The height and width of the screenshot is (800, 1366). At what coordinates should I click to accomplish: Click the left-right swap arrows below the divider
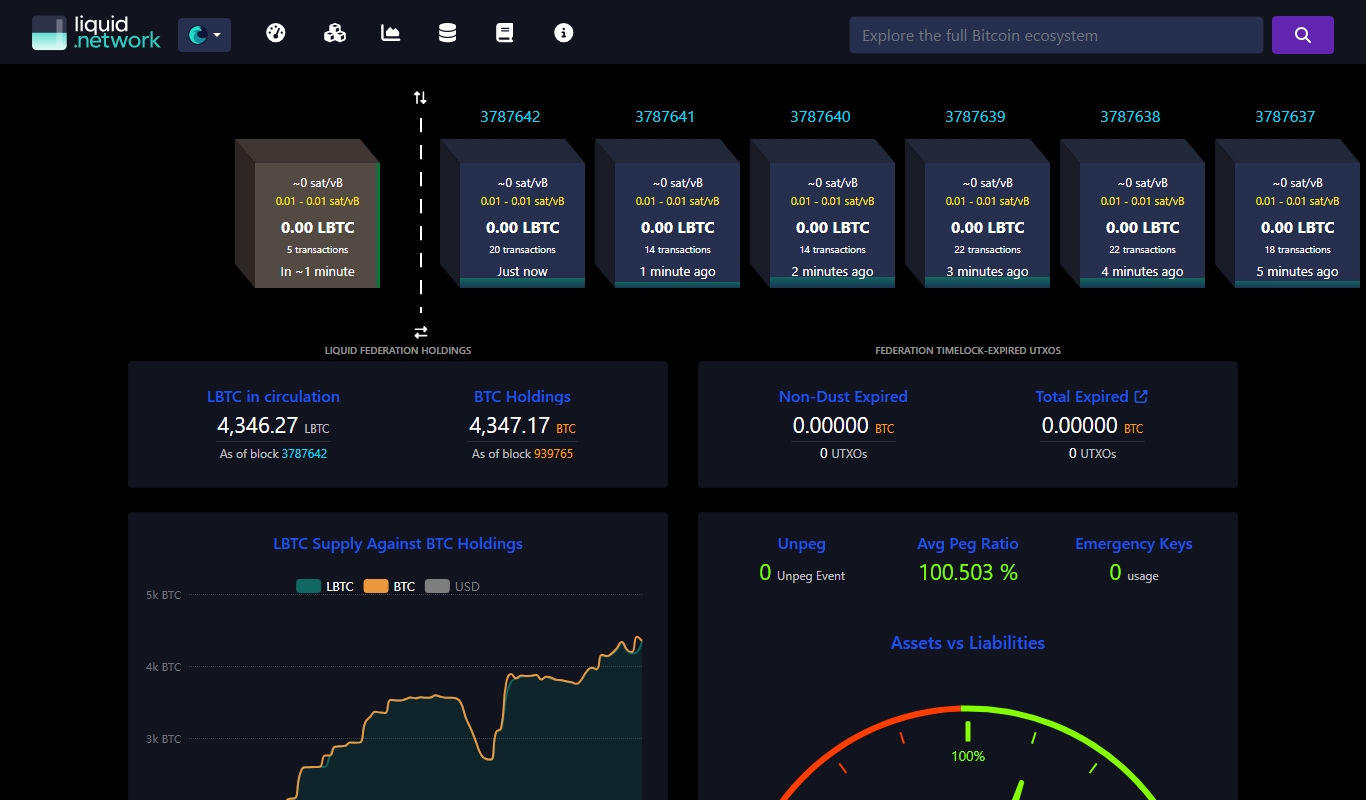[x=421, y=332]
